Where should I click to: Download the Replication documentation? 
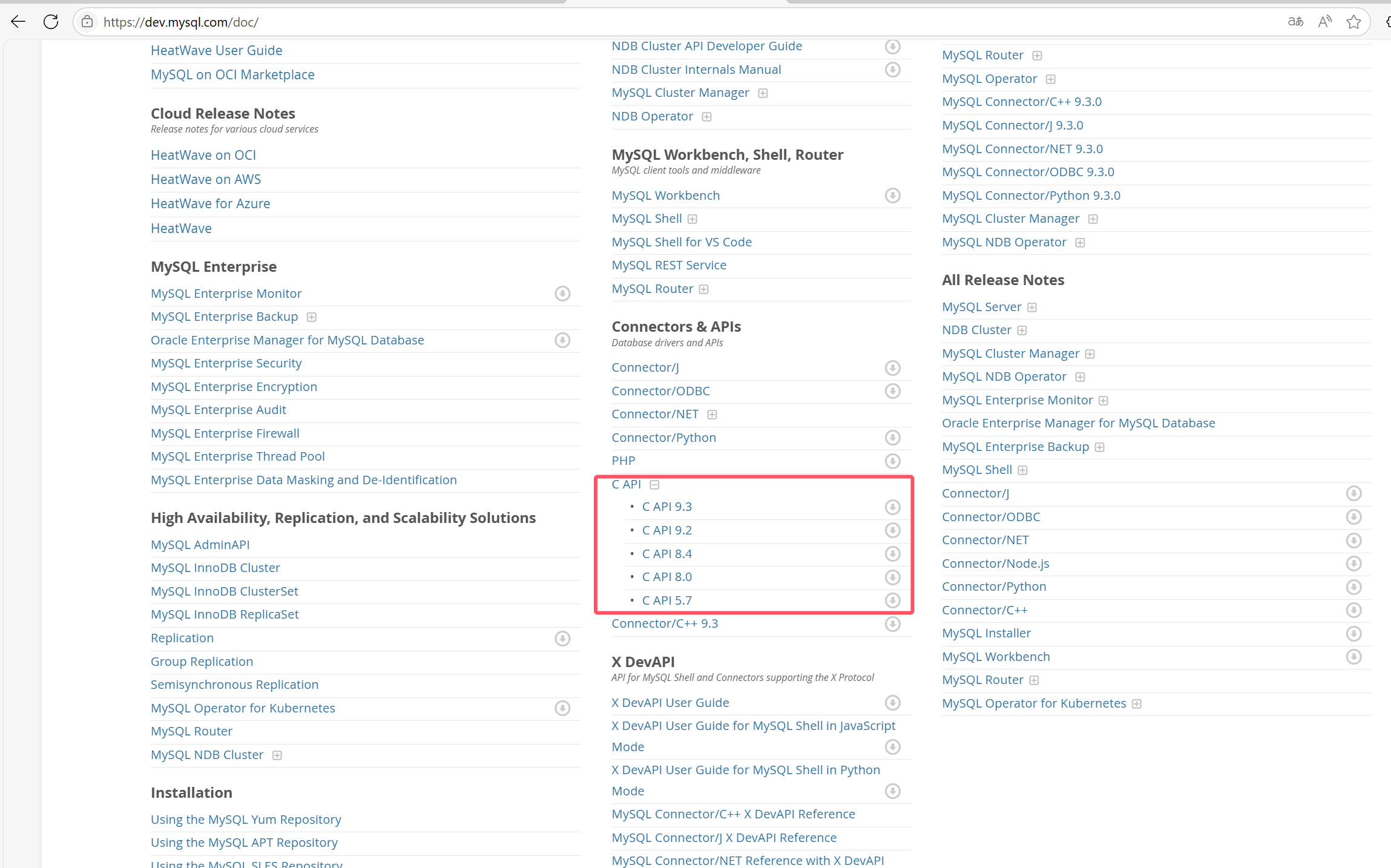(562, 638)
